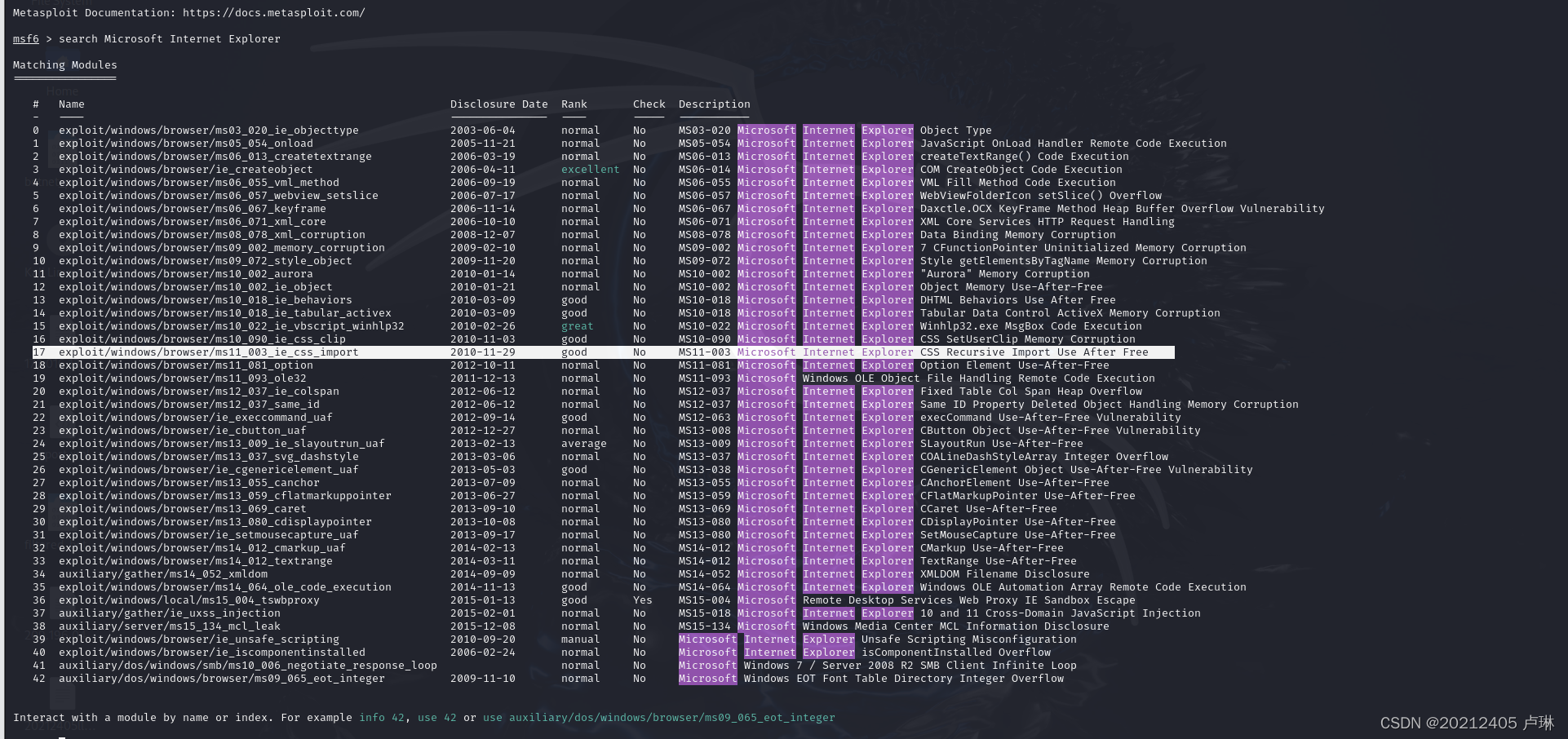The image size is (1568, 739).
Task: Click the 'Name' column header
Action: [x=72, y=104]
